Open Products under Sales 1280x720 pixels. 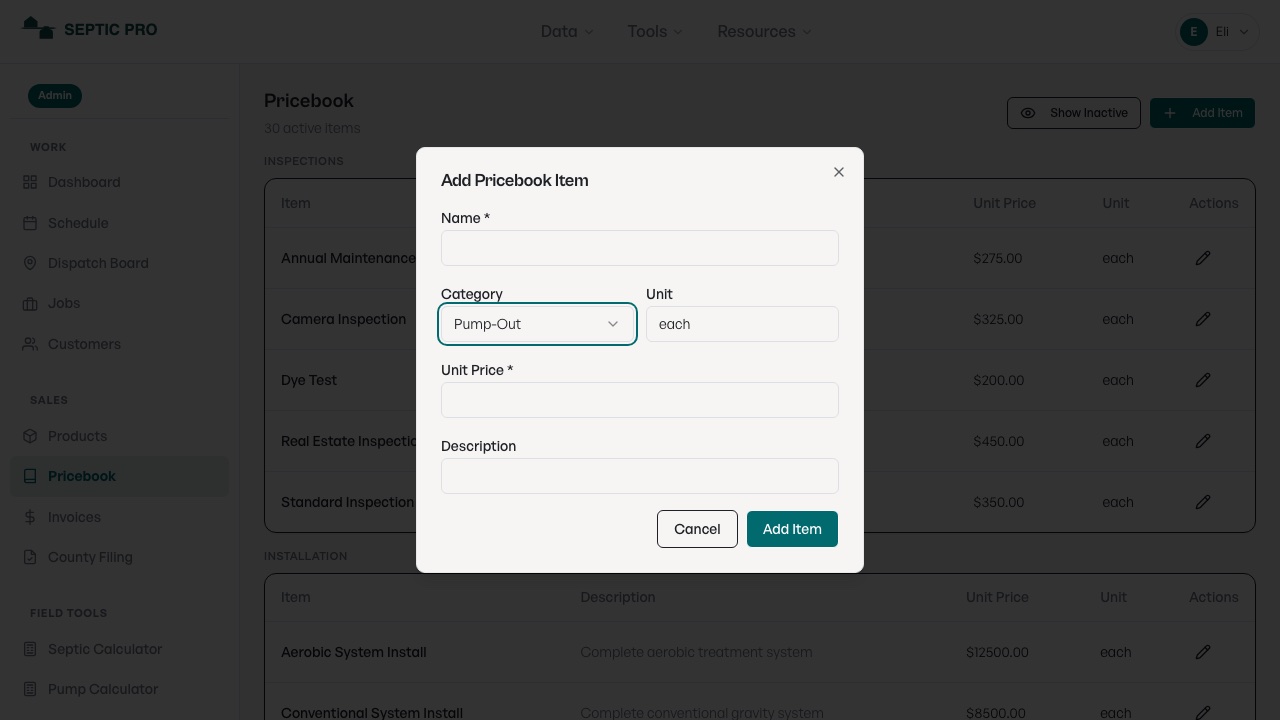click(x=119, y=436)
